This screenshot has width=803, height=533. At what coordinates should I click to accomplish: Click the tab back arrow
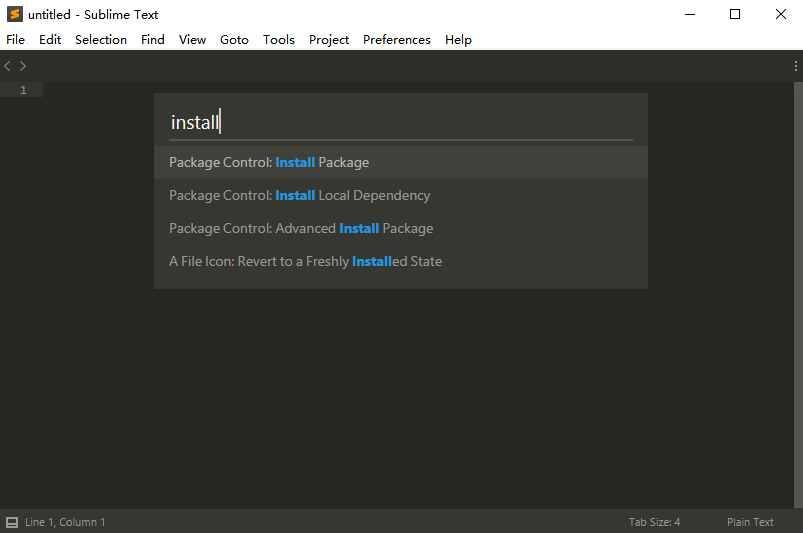[7, 66]
